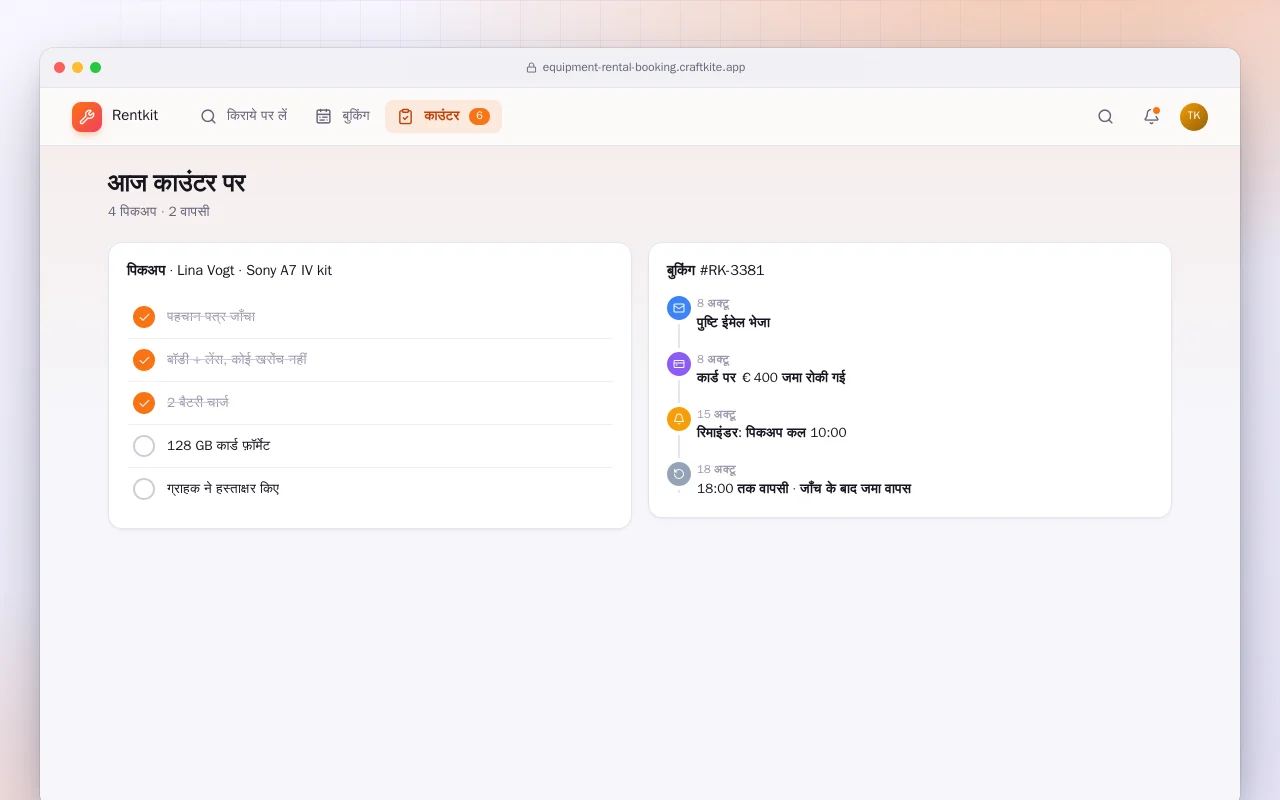
Task: Click the lock icon in the address bar
Action: 532,68
